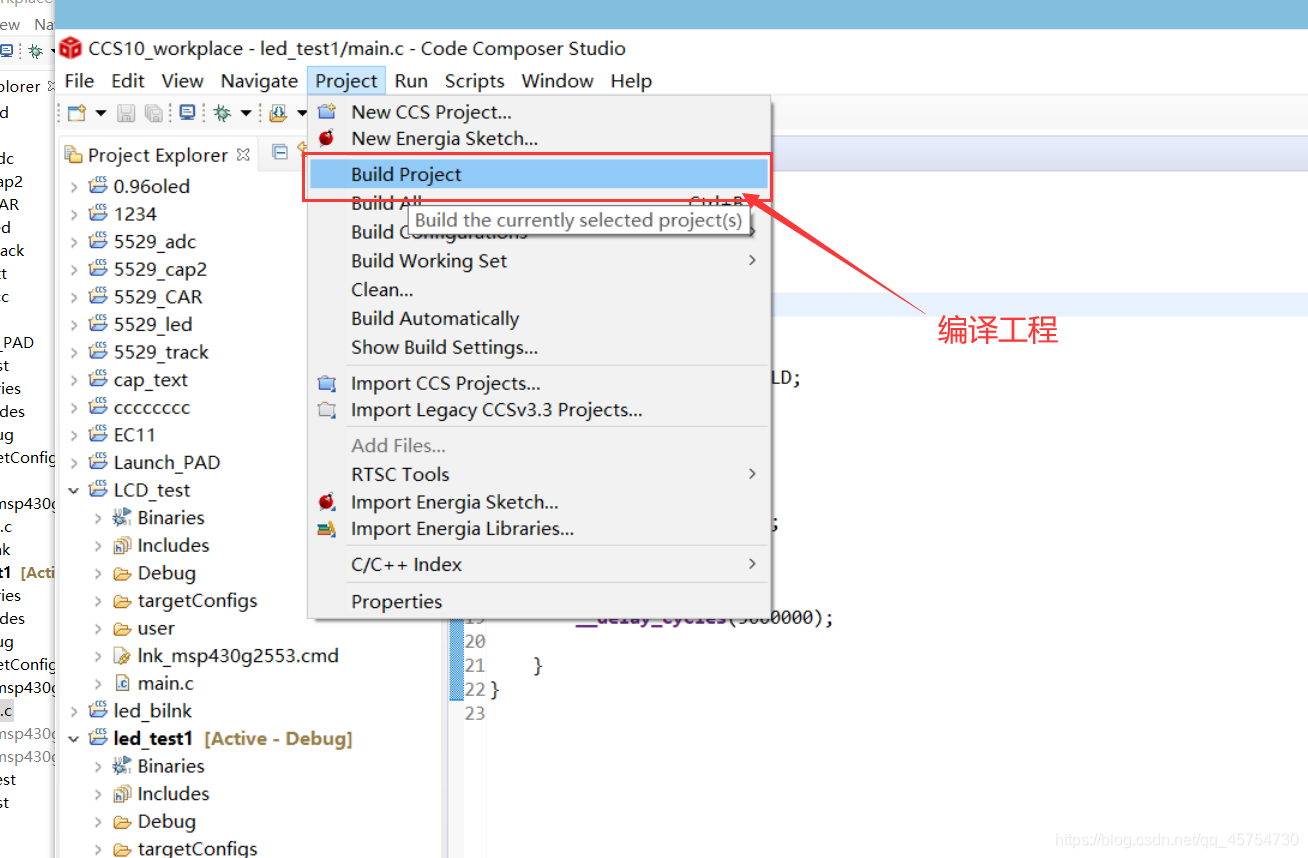Open C/C++ Index submenu

539,564
